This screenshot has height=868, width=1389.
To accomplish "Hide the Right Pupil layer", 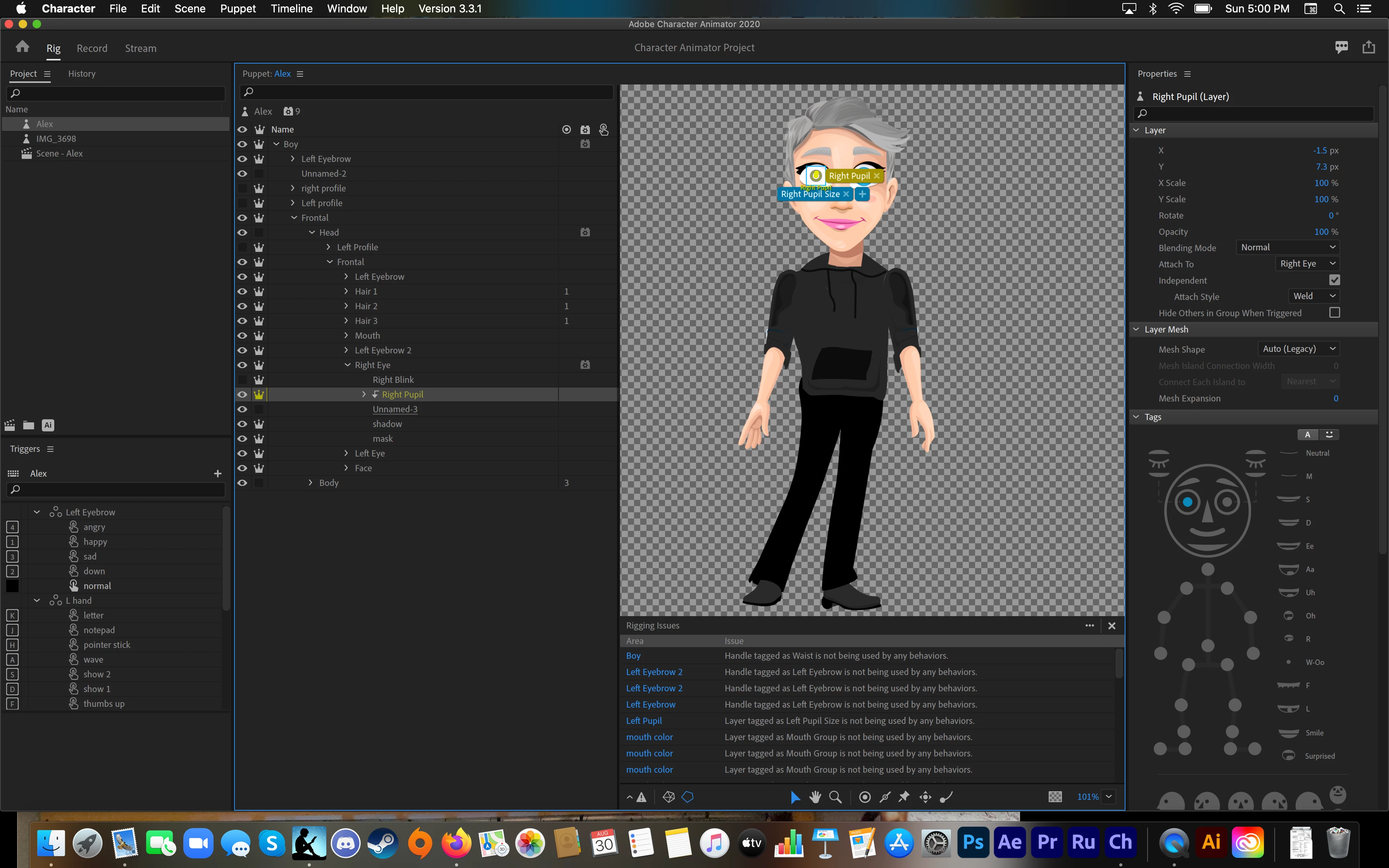I will tap(242, 394).
